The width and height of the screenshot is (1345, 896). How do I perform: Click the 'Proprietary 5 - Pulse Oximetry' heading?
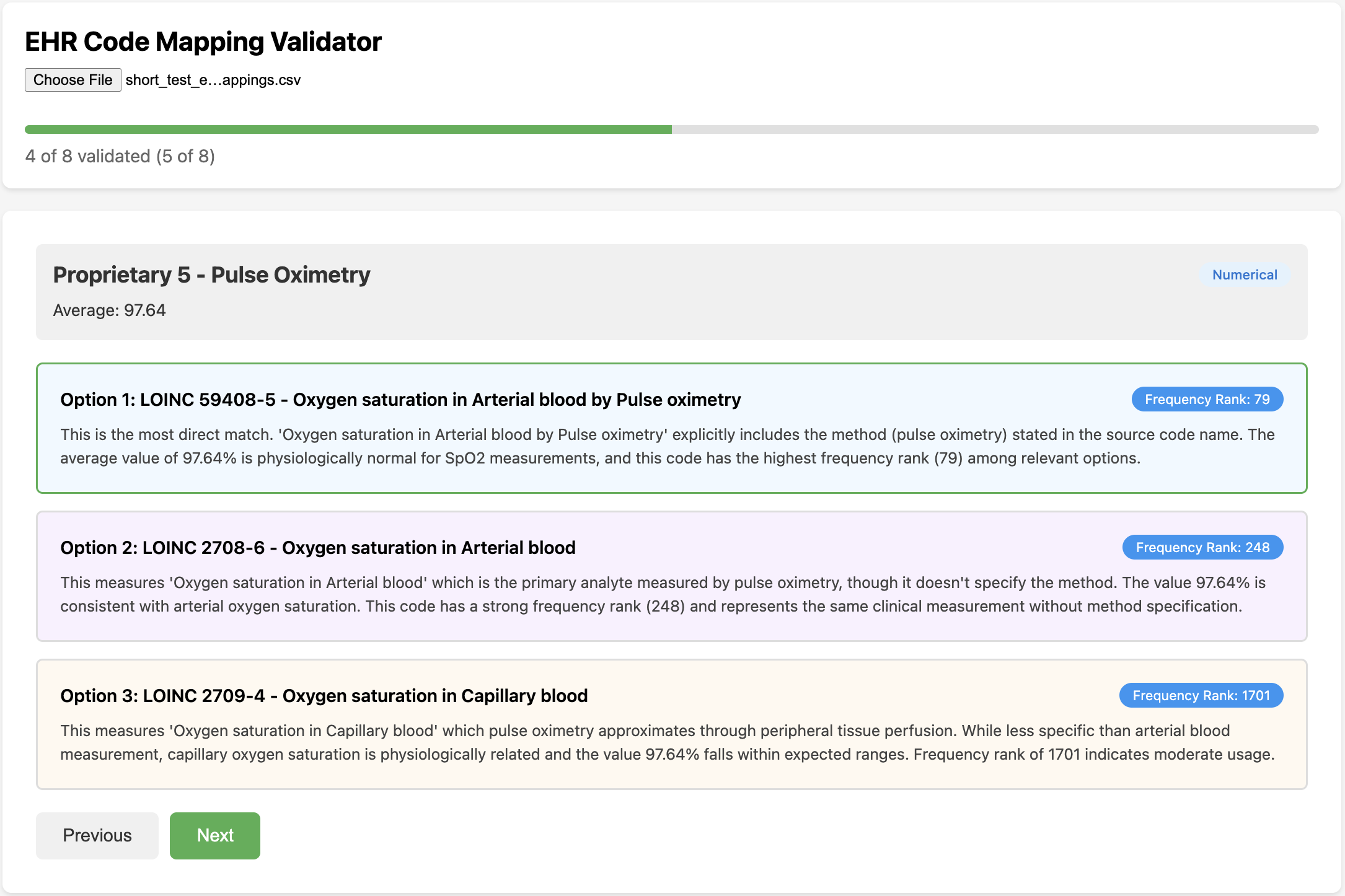211,275
